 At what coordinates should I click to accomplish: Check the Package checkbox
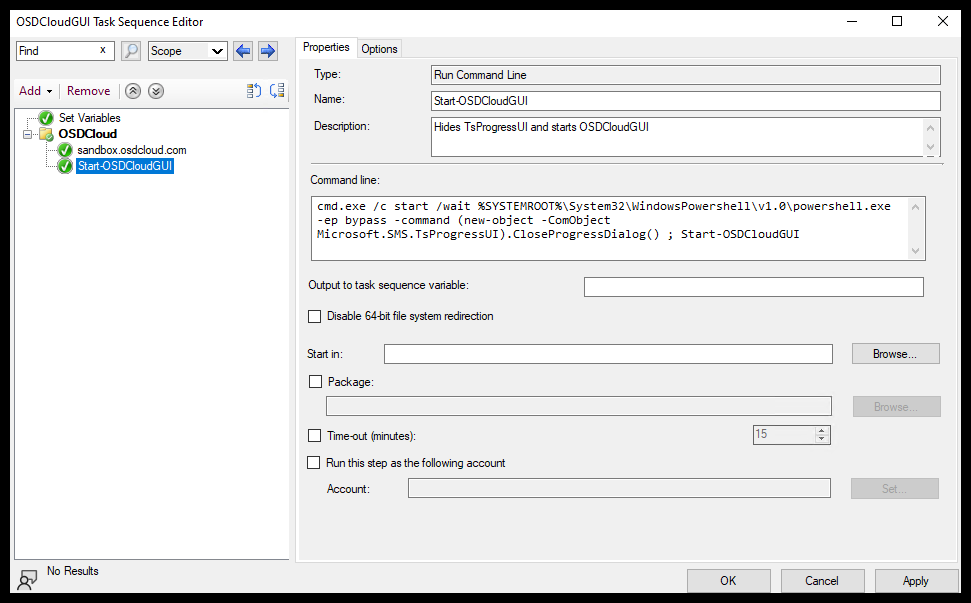point(315,382)
